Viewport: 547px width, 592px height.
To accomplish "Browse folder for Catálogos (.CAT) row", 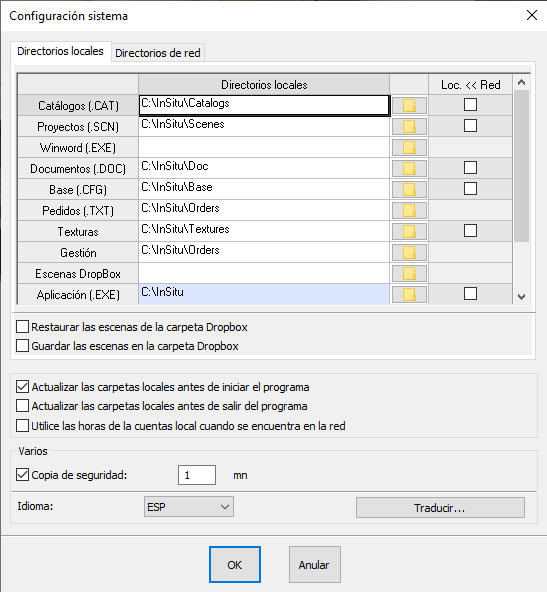I will (409, 105).
